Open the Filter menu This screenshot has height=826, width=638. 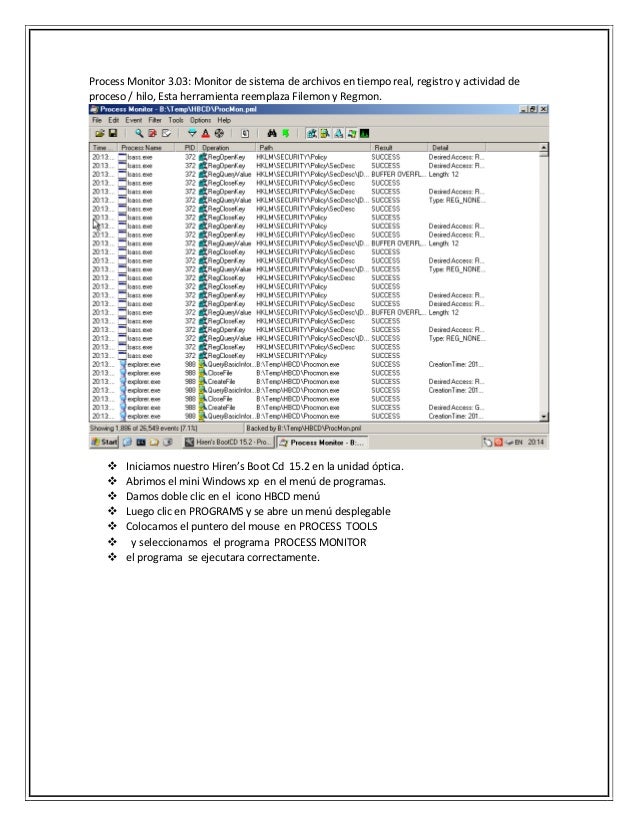click(x=155, y=120)
